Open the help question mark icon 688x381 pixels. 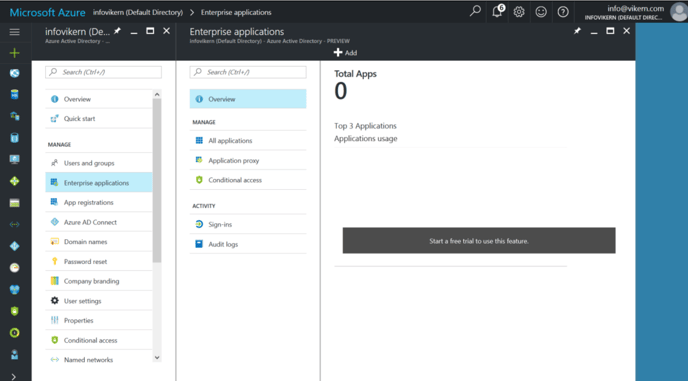tap(563, 12)
